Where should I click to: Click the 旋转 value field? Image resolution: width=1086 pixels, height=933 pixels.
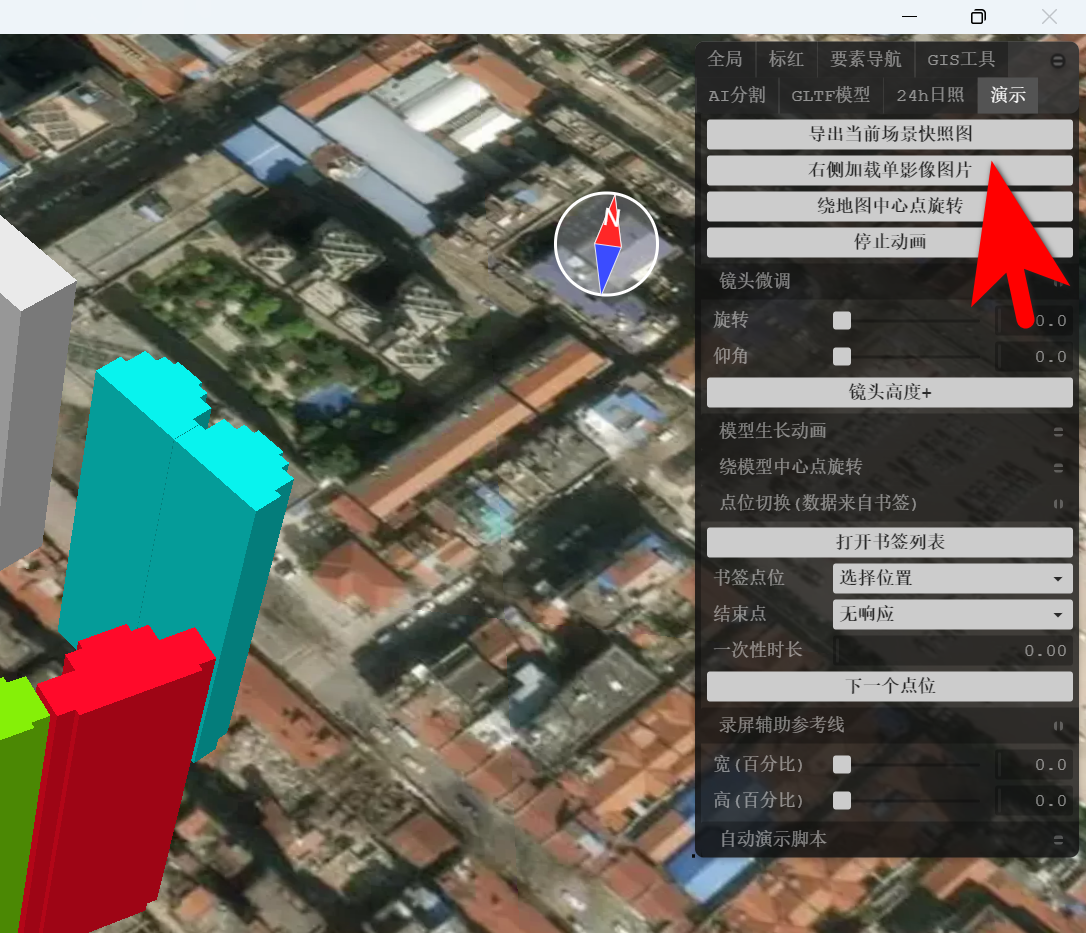pyautogui.click(x=1035, y=321)
